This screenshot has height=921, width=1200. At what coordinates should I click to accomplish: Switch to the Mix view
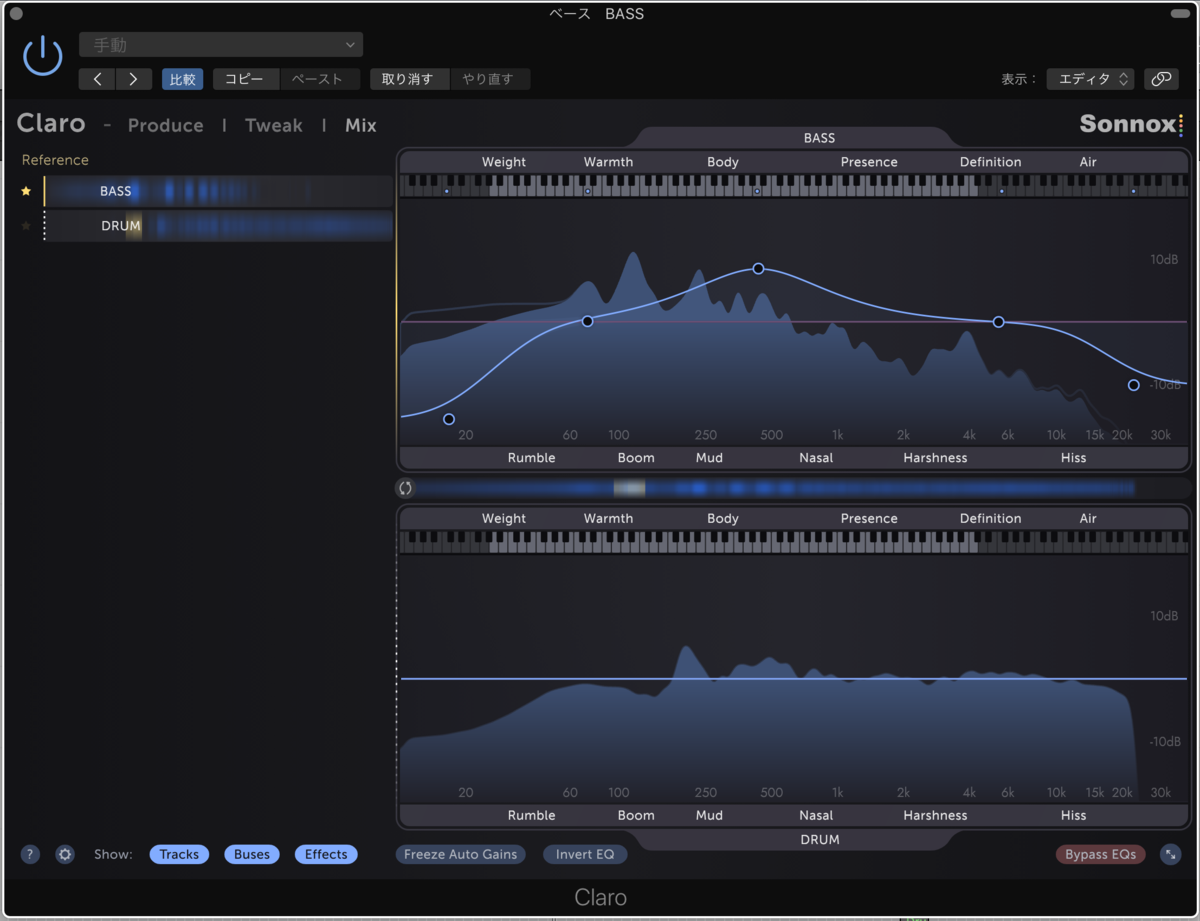point(361,125)
